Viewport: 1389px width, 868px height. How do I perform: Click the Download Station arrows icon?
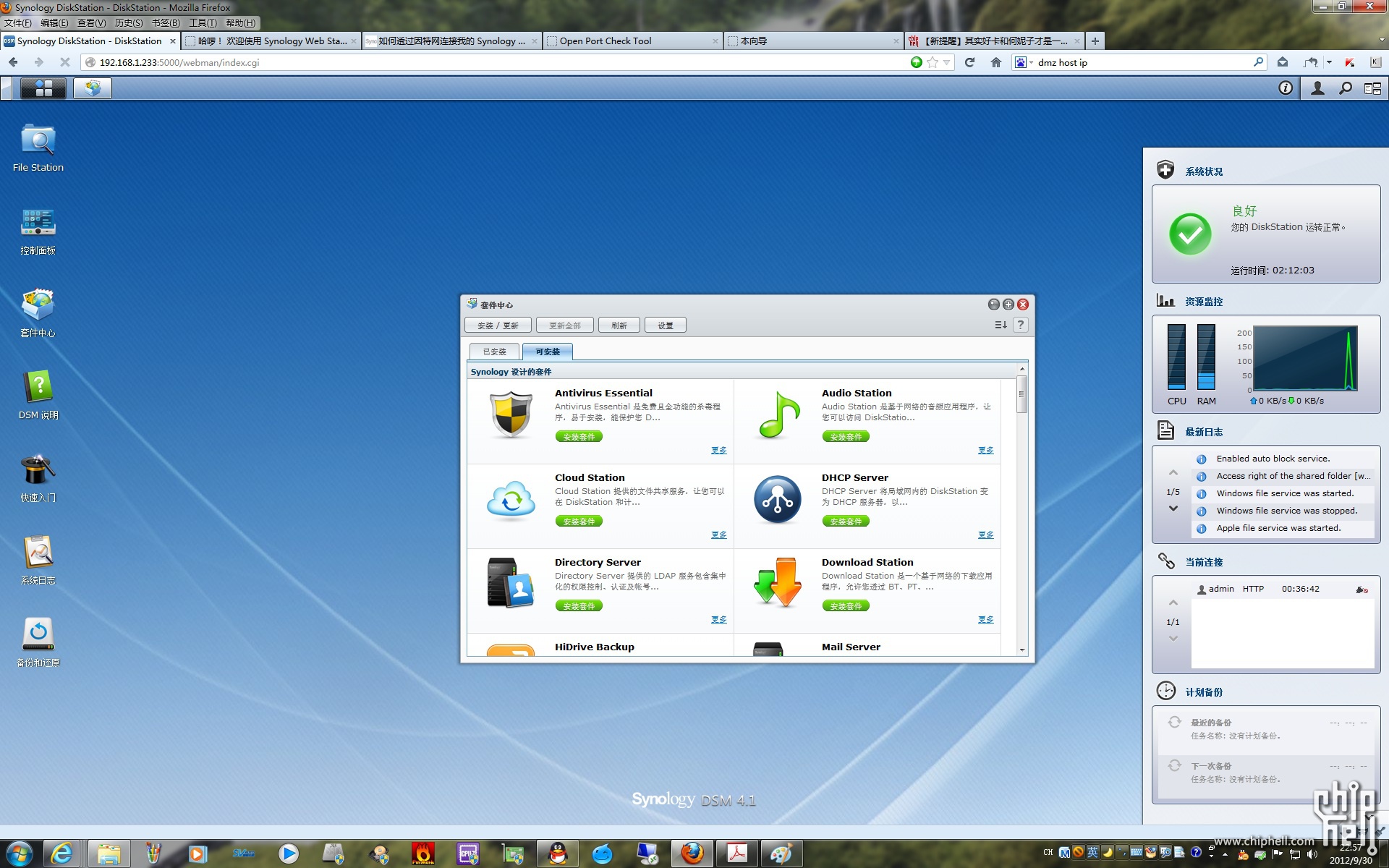click(778, 583)
